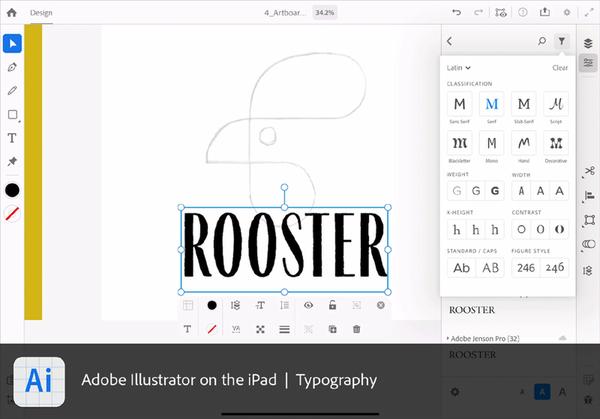This screenshot has height=419, width=600.
Task: Choose the Type tool in left toolbar
Action: (x=12, y=138)
